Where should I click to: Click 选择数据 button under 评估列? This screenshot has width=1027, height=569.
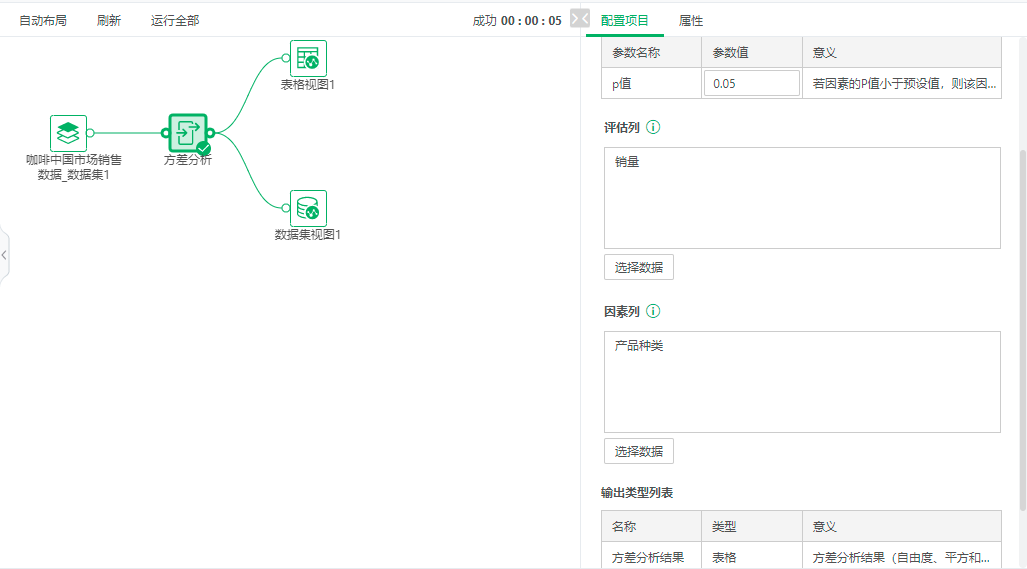[639, 267]
